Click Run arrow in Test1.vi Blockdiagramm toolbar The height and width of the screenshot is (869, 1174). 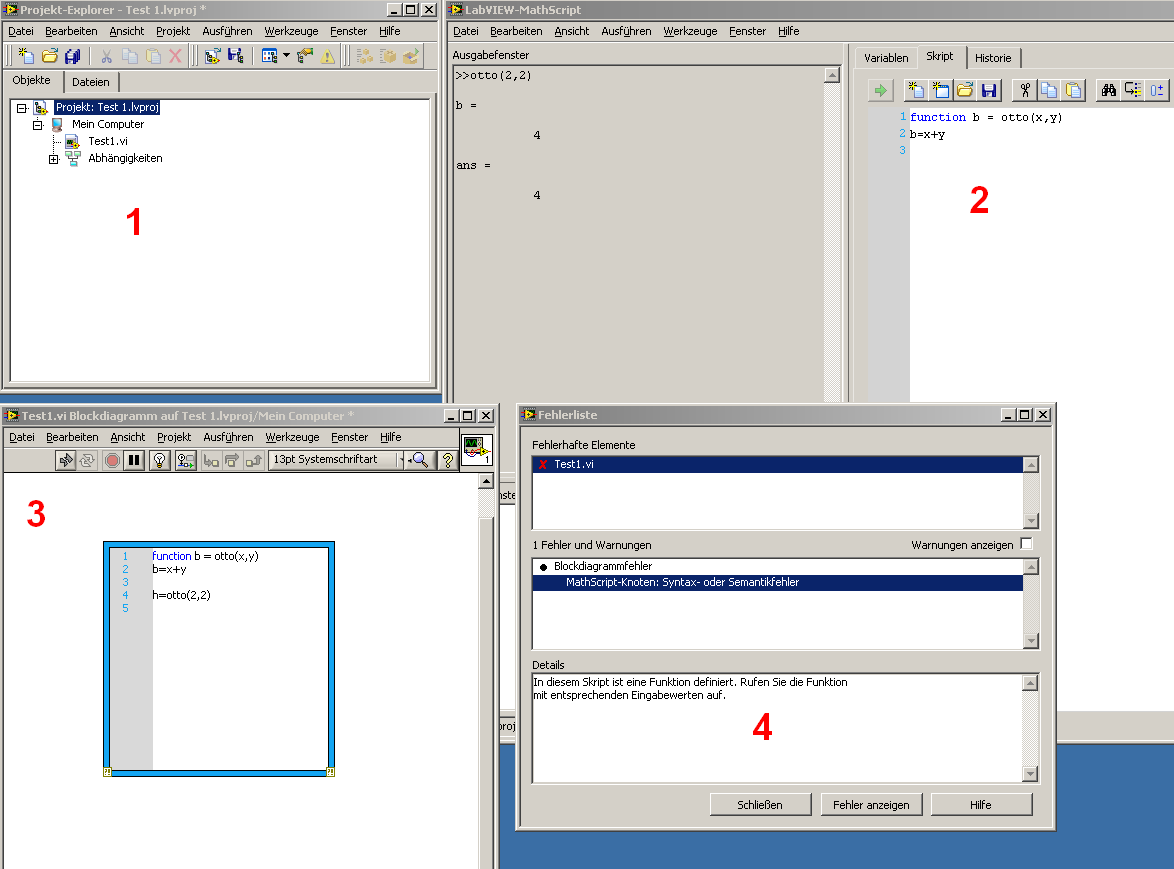[66, 460]
